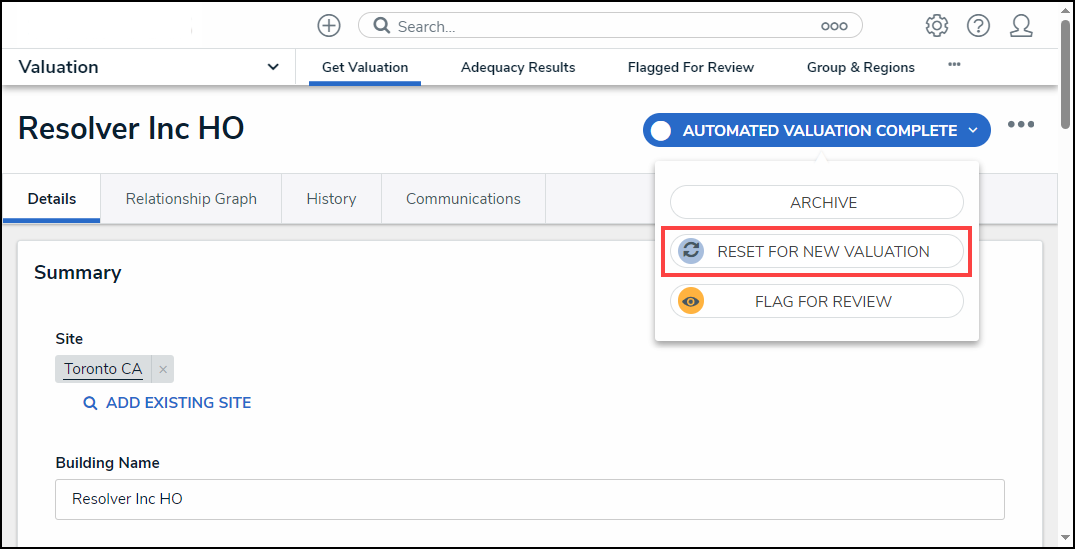Click the Archive button
The image size is (1075, 549).
click(x=817, y=202)
